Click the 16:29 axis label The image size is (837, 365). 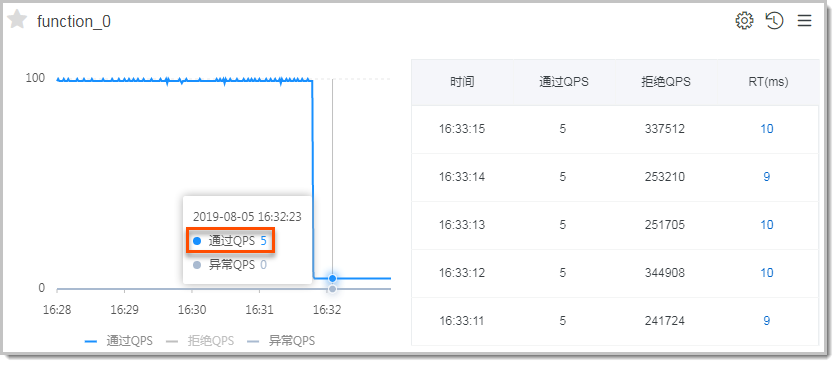(124, 310)
